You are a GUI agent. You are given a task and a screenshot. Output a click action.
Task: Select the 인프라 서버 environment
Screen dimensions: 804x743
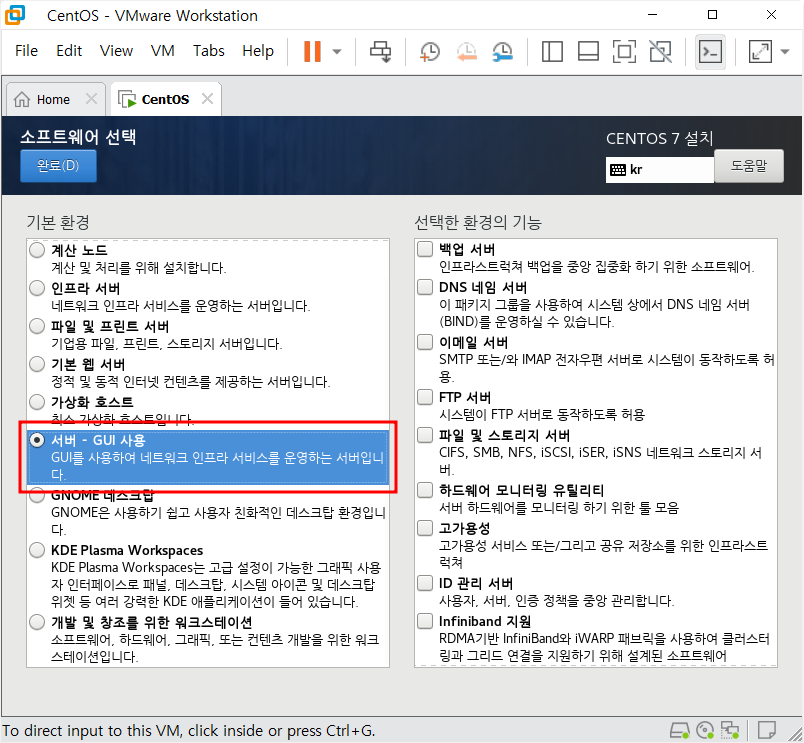click(x=37, y=288)
